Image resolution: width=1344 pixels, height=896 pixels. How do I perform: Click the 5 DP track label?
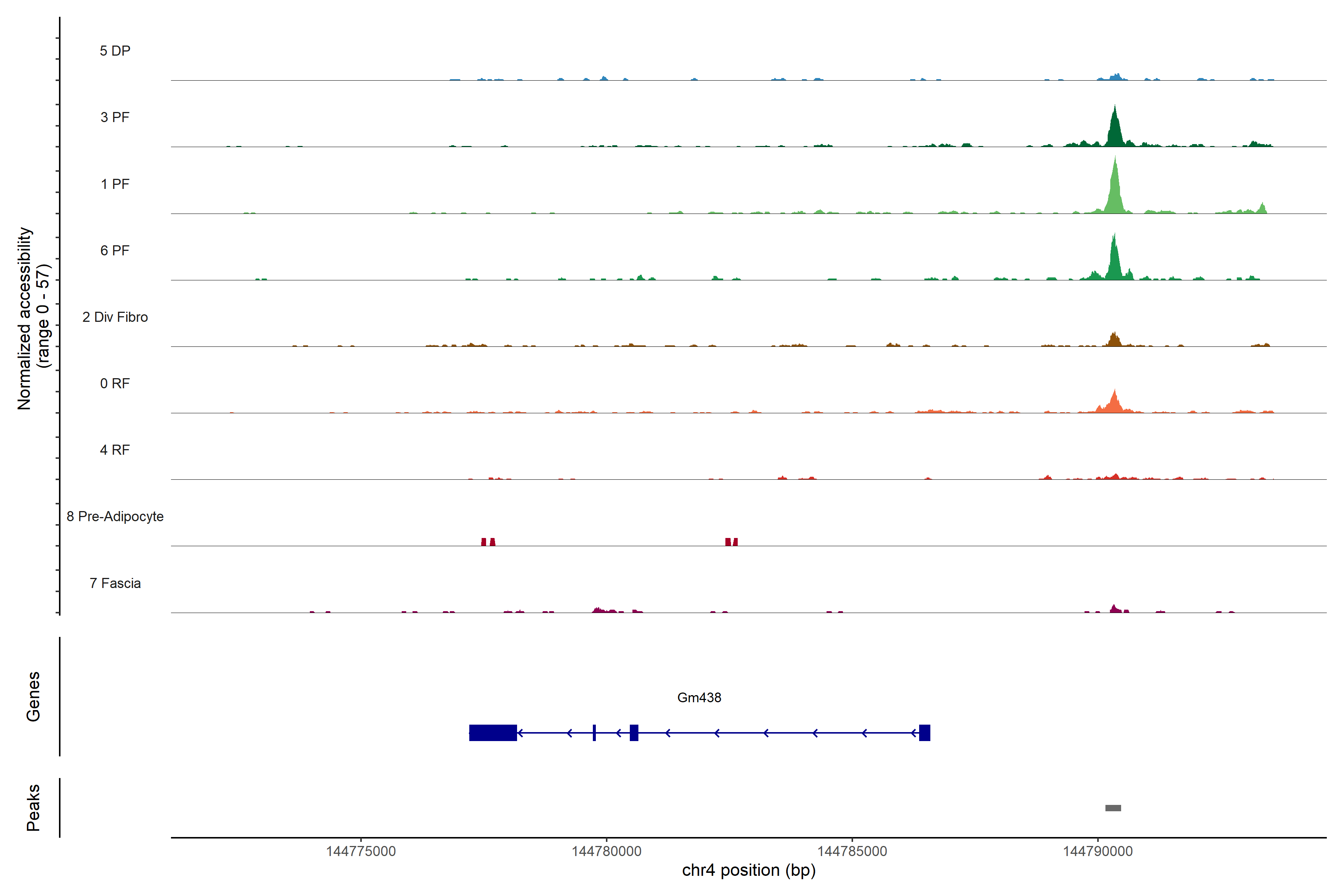(115, 51)
